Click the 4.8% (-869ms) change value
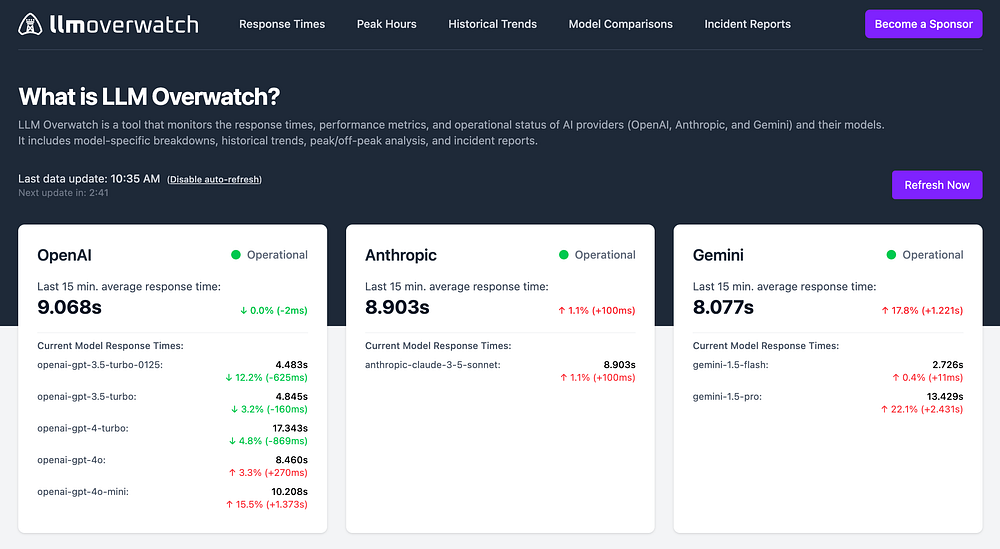 268,441
